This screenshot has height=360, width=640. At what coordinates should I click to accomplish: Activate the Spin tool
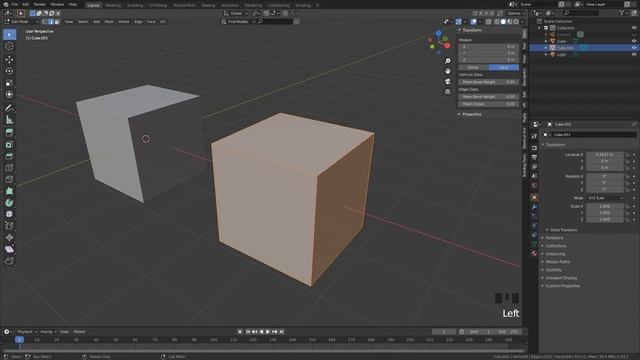9,202
